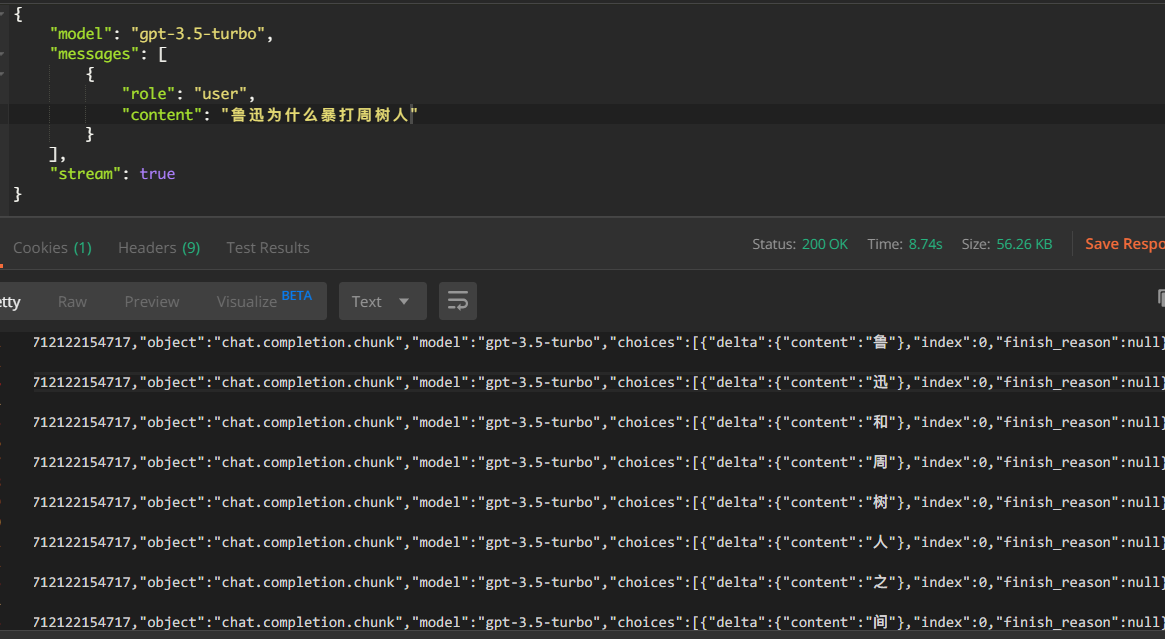
Task: Click the "role" key in request body
Action: click(148, 94)
